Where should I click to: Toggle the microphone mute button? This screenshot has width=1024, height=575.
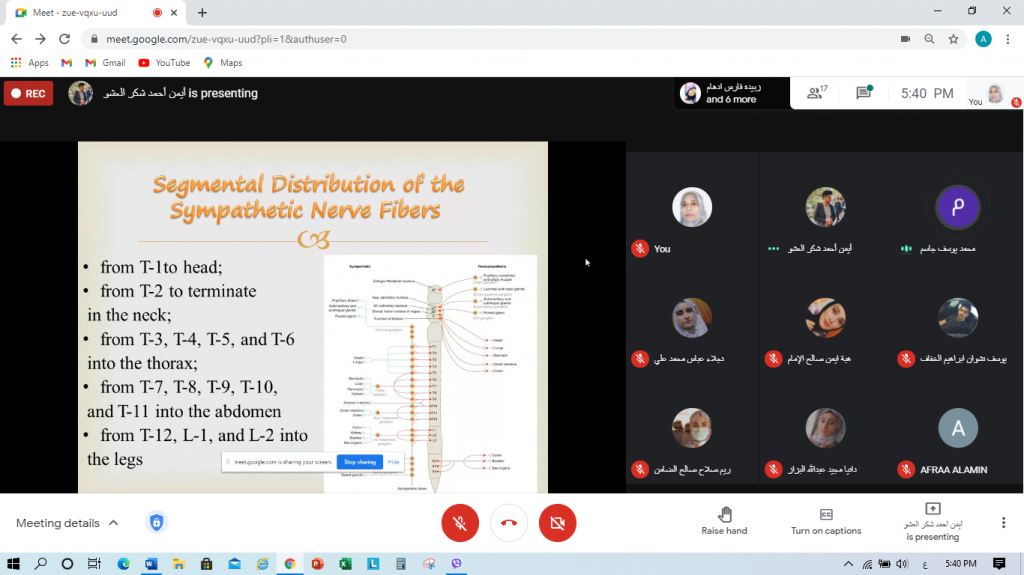459,523
